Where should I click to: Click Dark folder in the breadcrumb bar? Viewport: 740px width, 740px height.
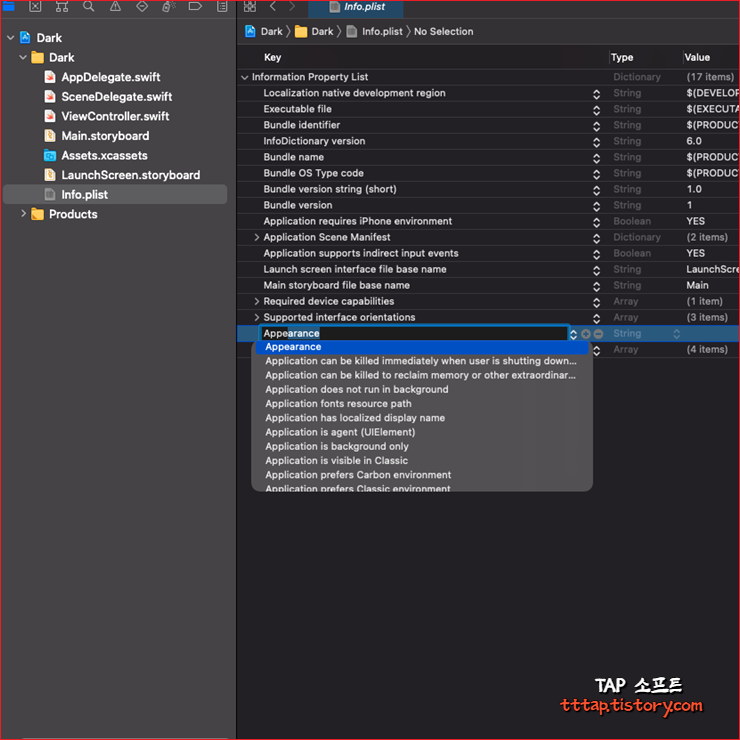pos(314,32)
